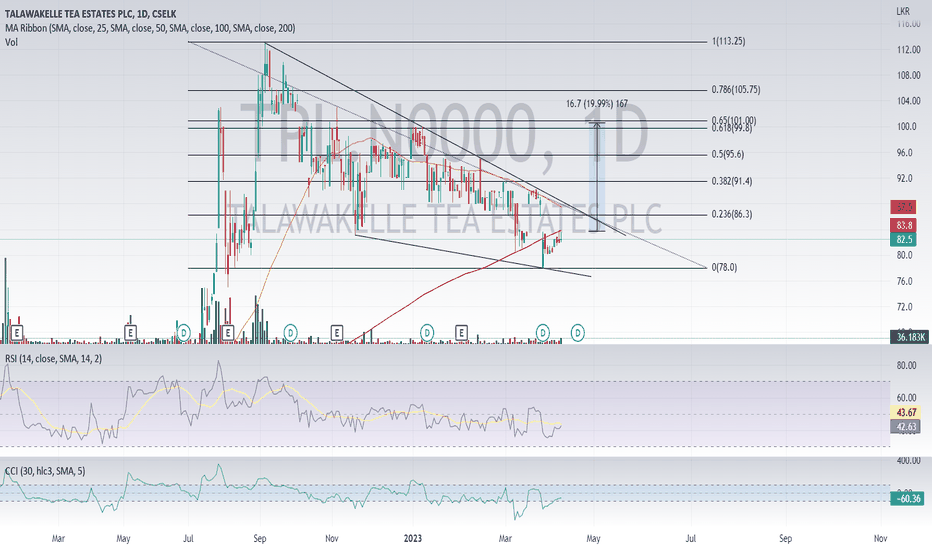
Task: Click the 0.236(86.3) Fibonacci level label
Action: [x=732, y=214]
